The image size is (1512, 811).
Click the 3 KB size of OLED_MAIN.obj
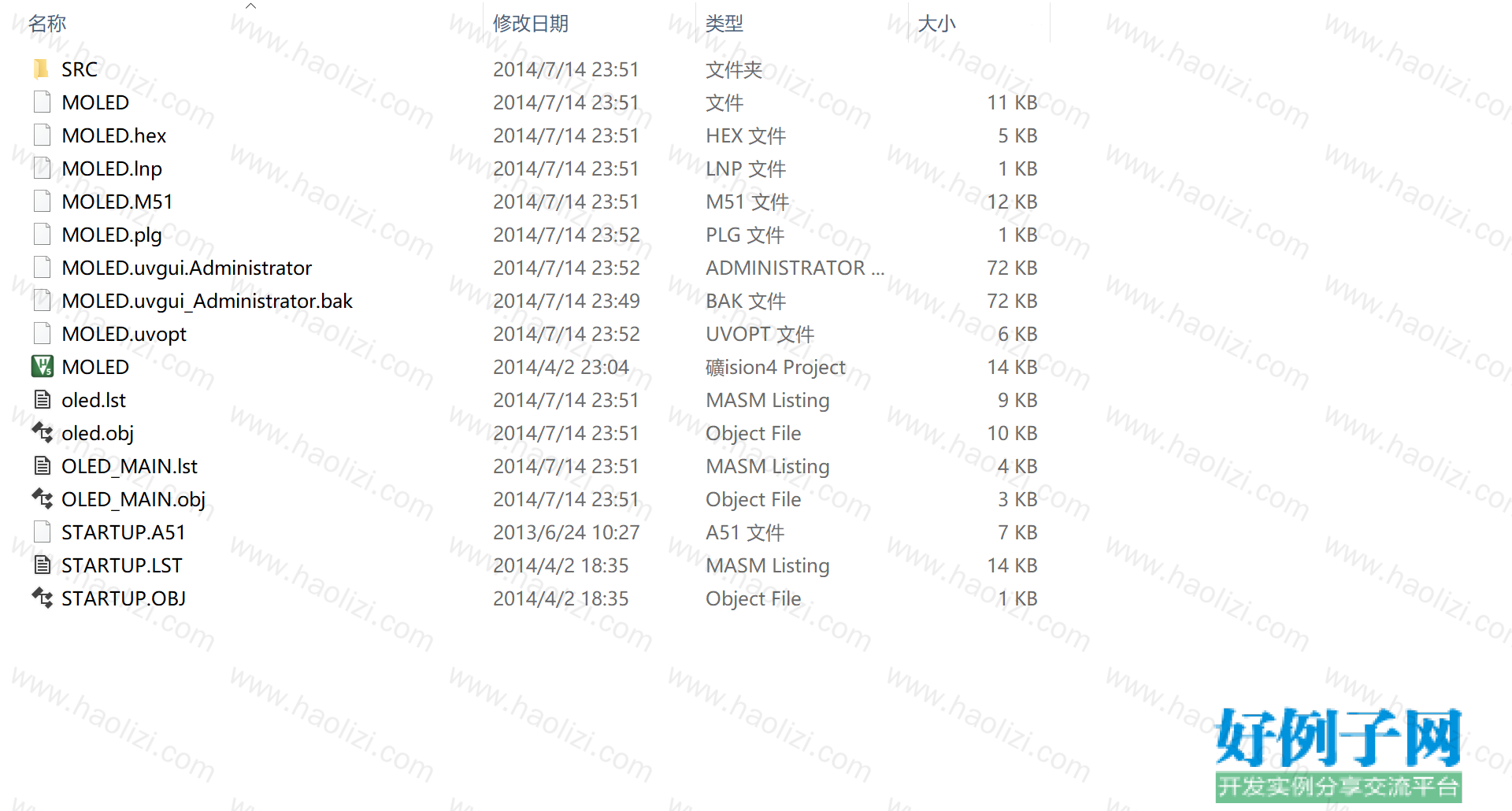(x=1017, y=499)
